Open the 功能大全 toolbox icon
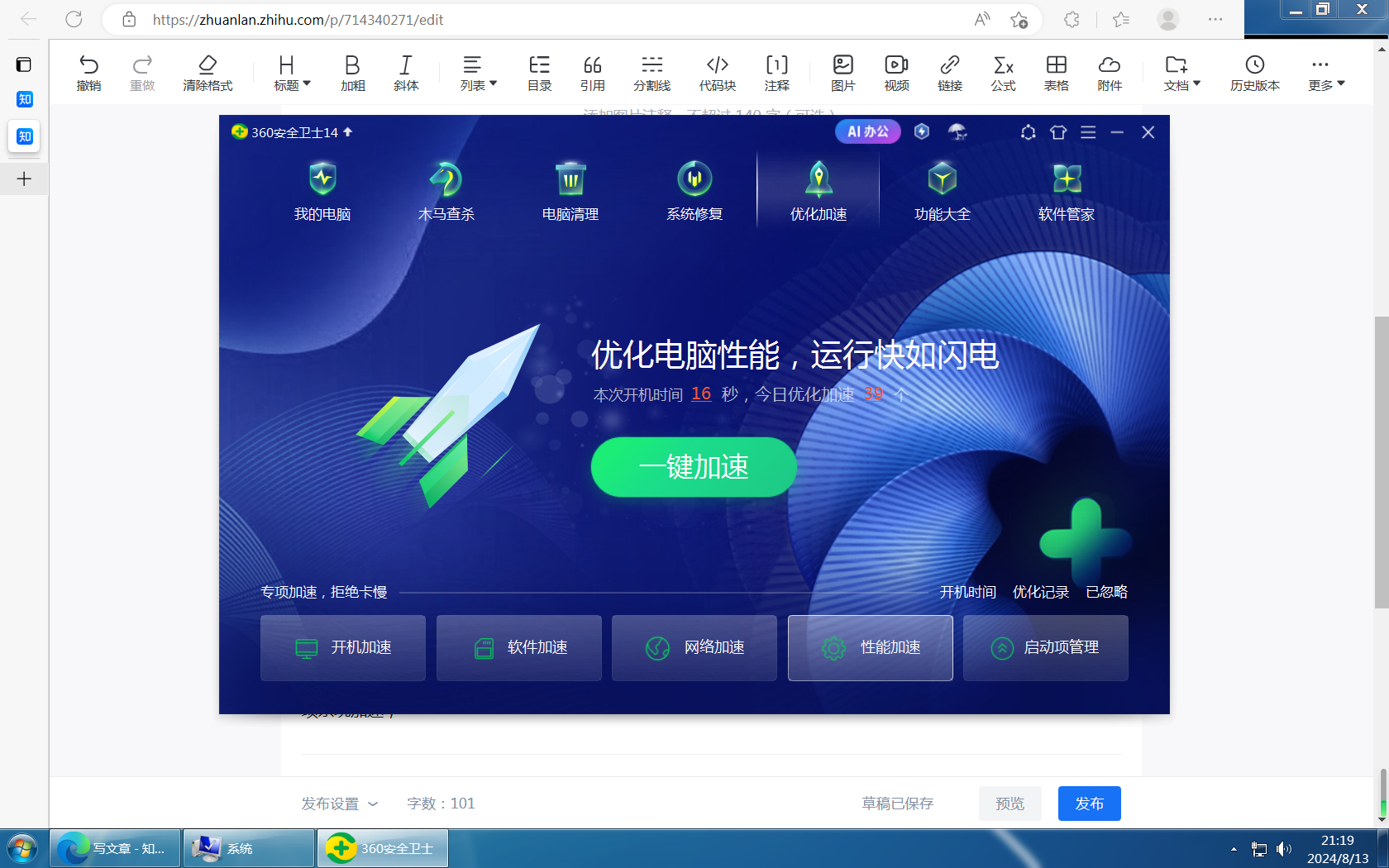 coord(942,190)
